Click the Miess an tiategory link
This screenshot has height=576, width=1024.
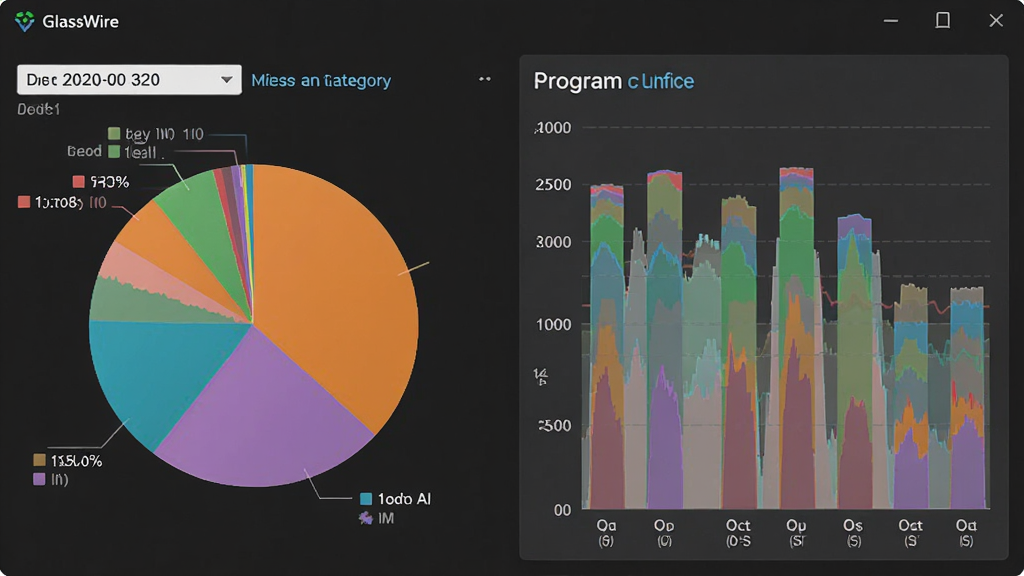pyautogui.click(x=321, y=80)
